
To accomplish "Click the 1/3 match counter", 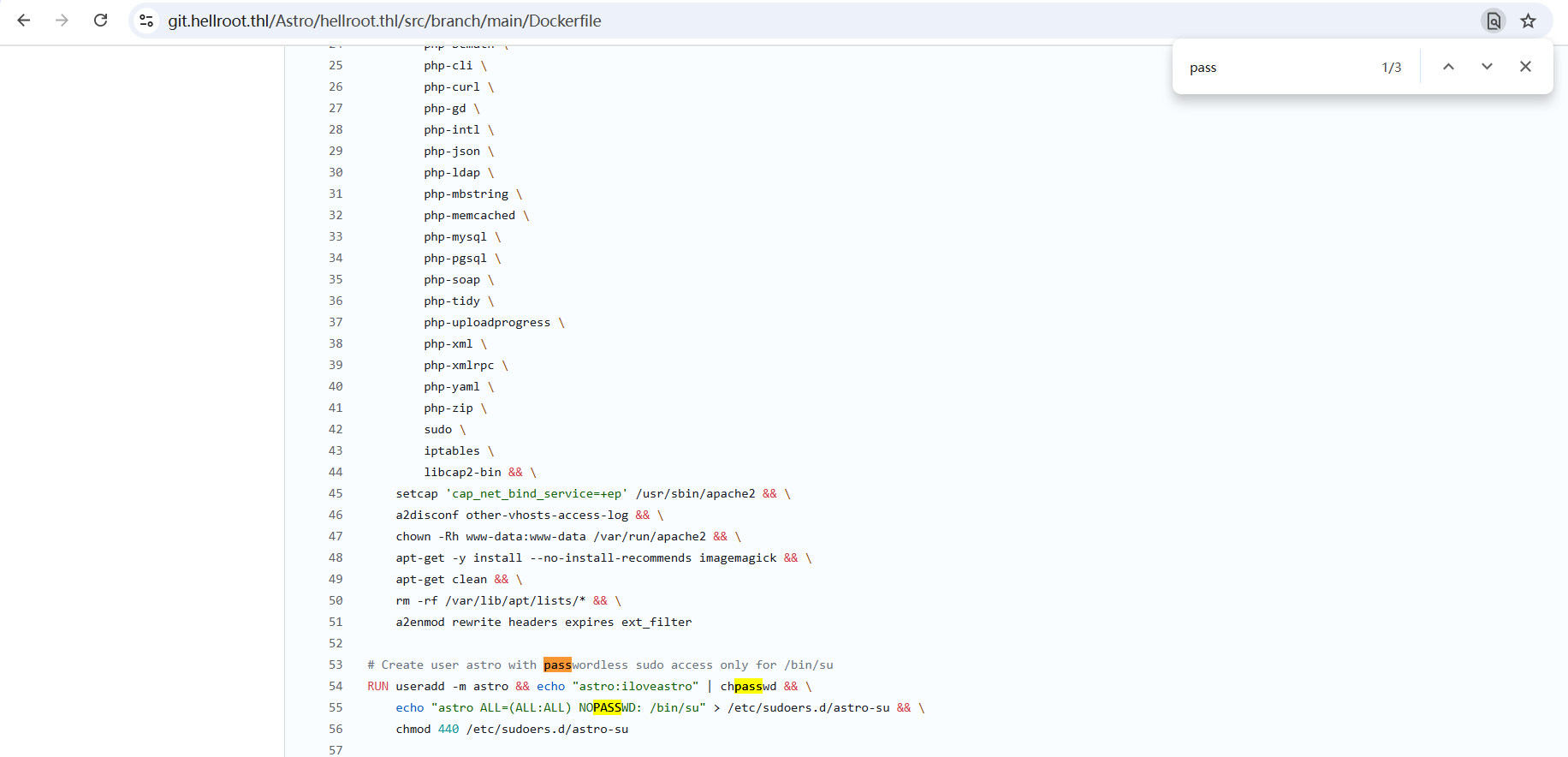I will point(1392,68).
